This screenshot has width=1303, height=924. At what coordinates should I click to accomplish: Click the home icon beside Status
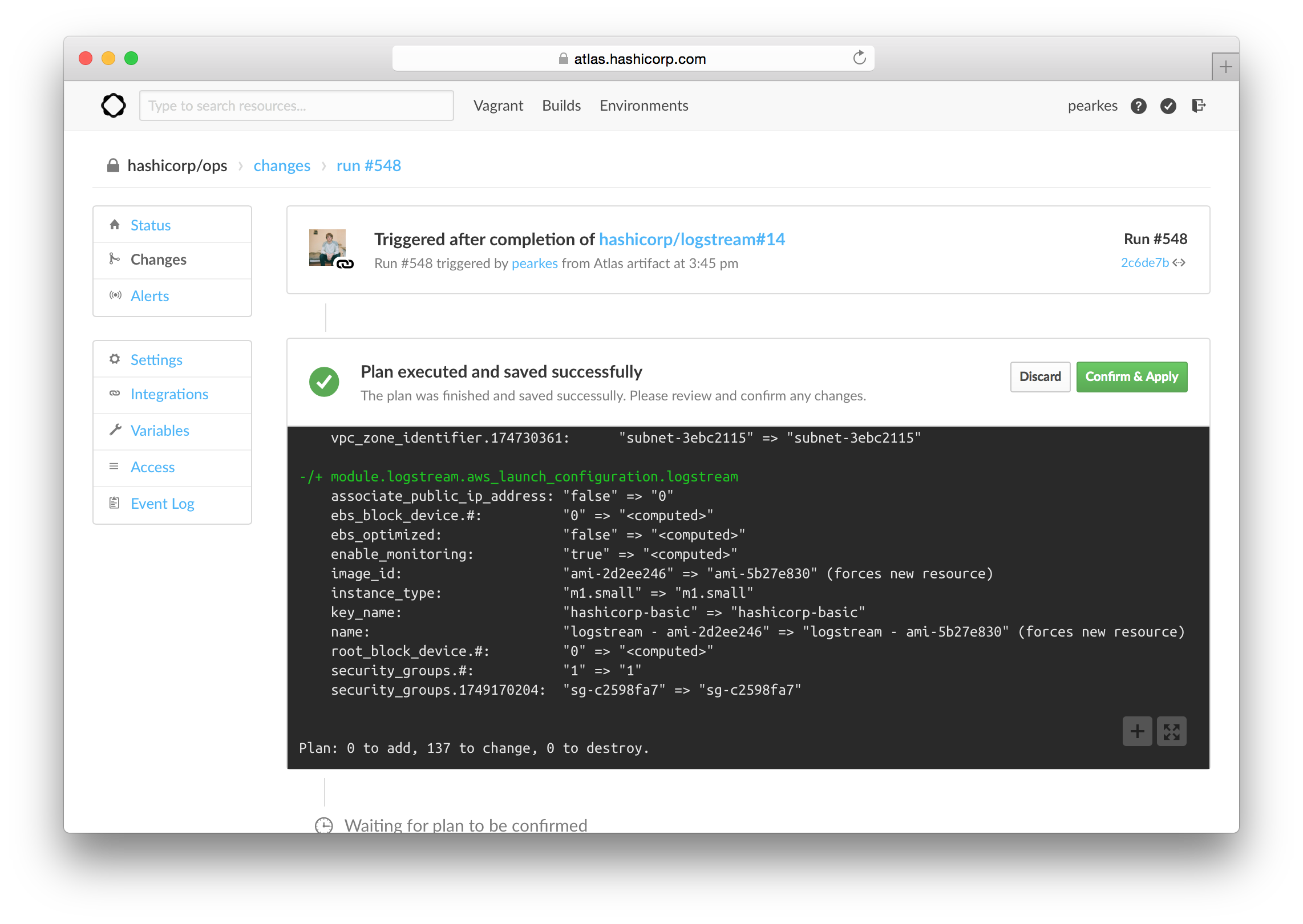click(115, 225)
